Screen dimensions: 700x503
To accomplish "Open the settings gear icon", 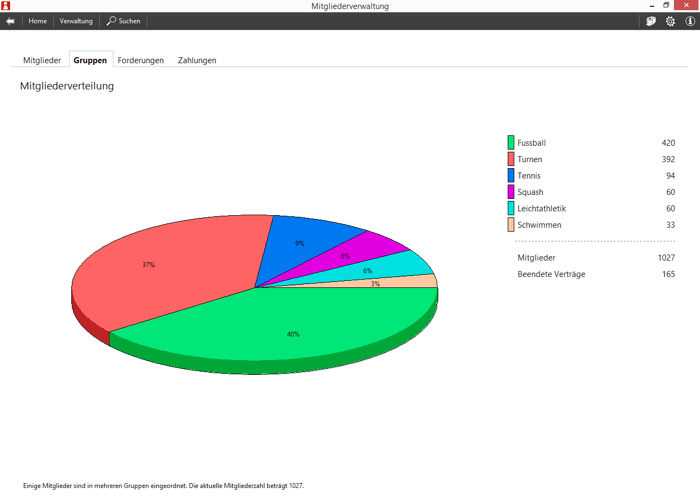I will [x=670, y=21].
